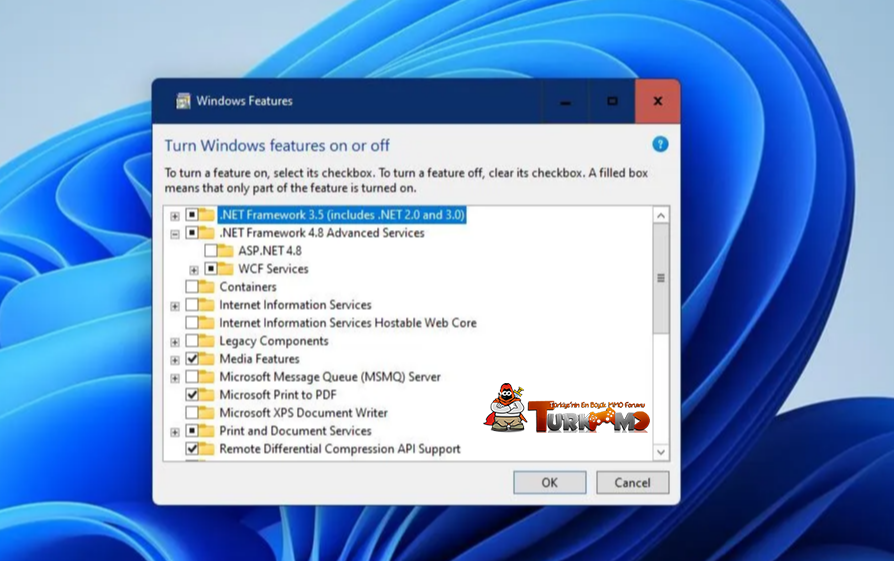
Task: Select the 'Legacy Components' label
Action: pyautogui.click(x=274, y=340)
